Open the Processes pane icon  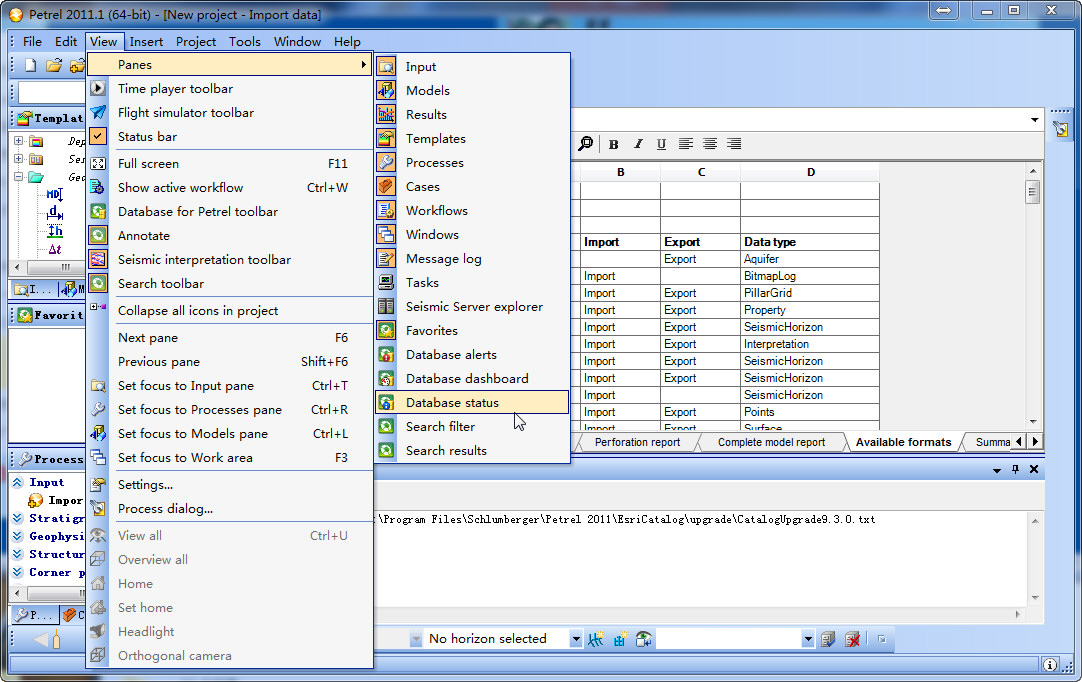click(x=386, y=163)
